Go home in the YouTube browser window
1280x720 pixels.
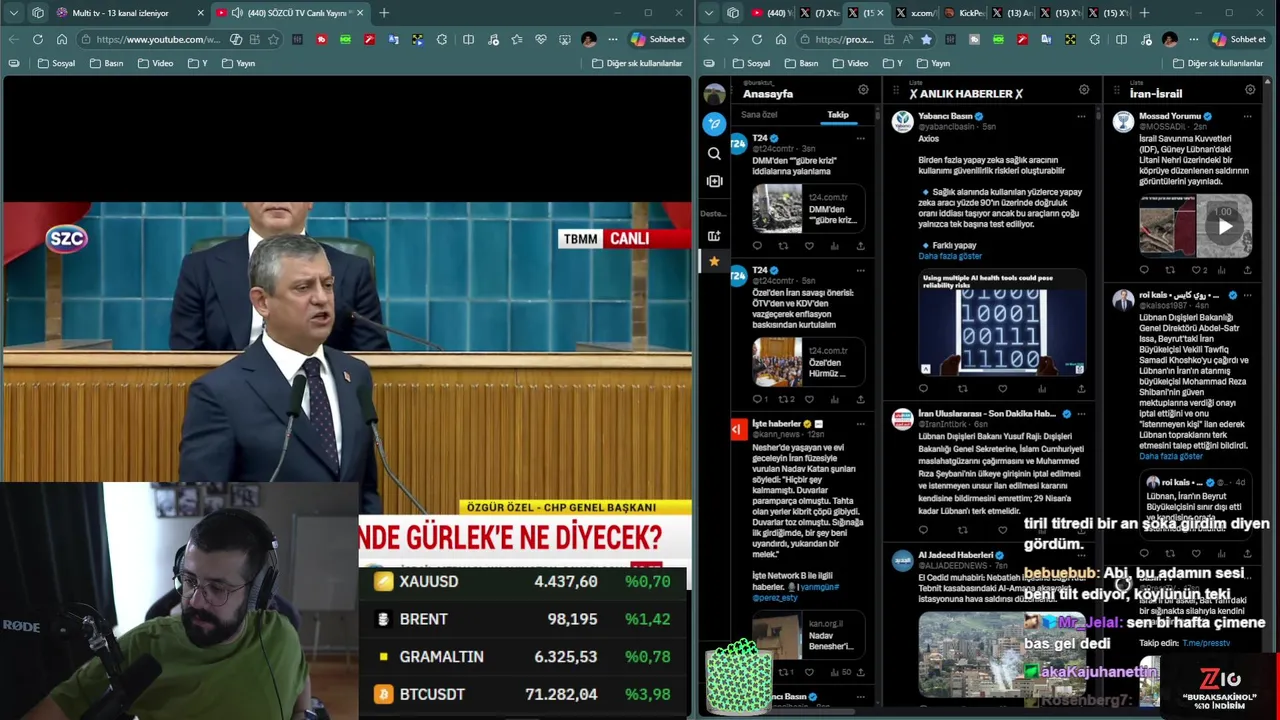pos(62,39)
